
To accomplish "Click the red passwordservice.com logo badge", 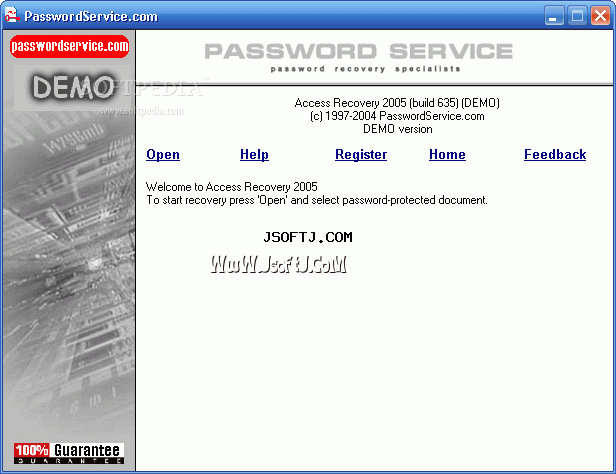I will (x=70, y=46).
